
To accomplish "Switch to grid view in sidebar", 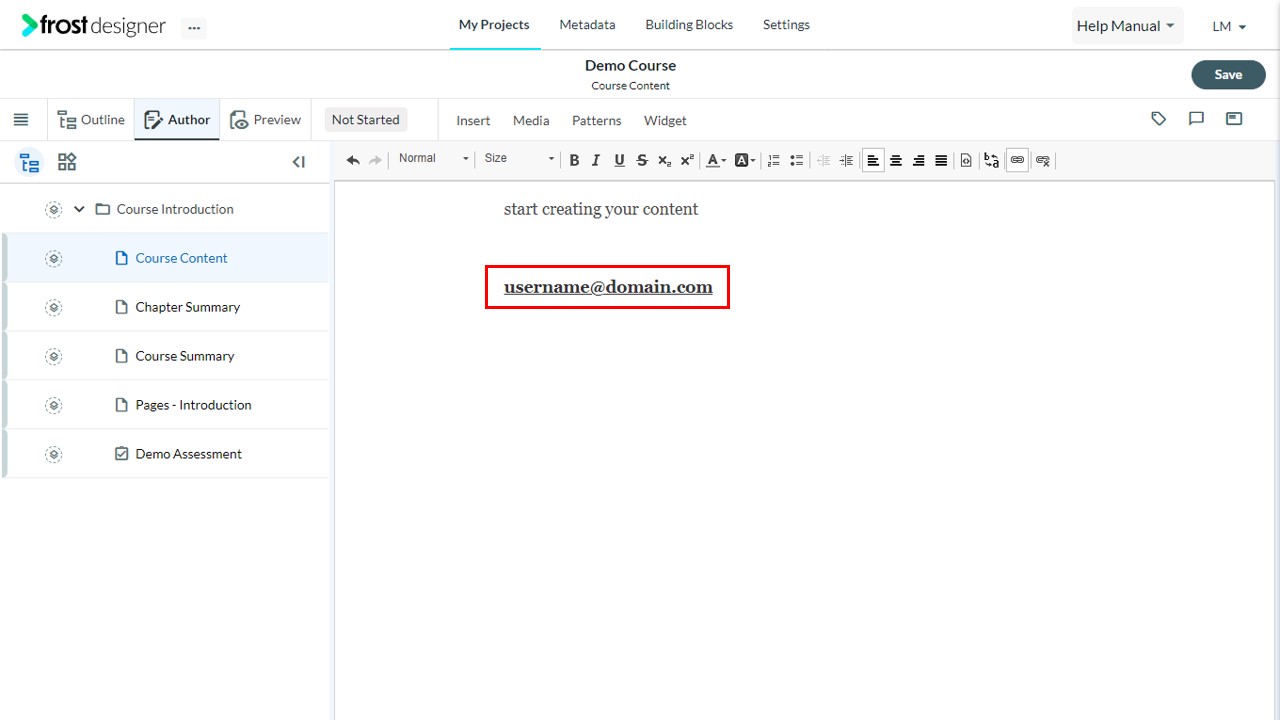I will 67,162.
